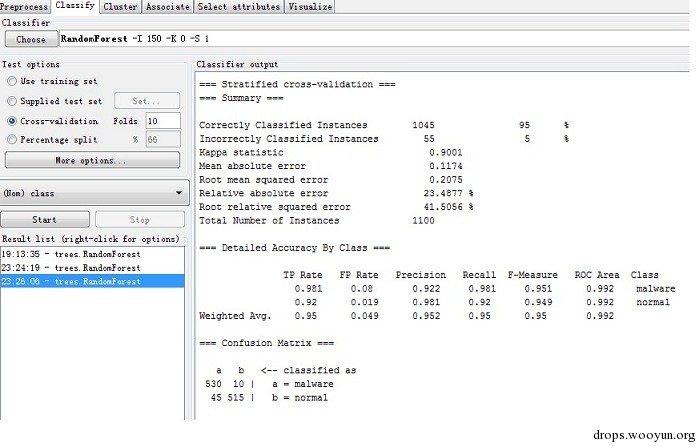Click the Correctly Classified Instances line
The height and width of the screenshot is (447, 699).
(x=384, y=125)
